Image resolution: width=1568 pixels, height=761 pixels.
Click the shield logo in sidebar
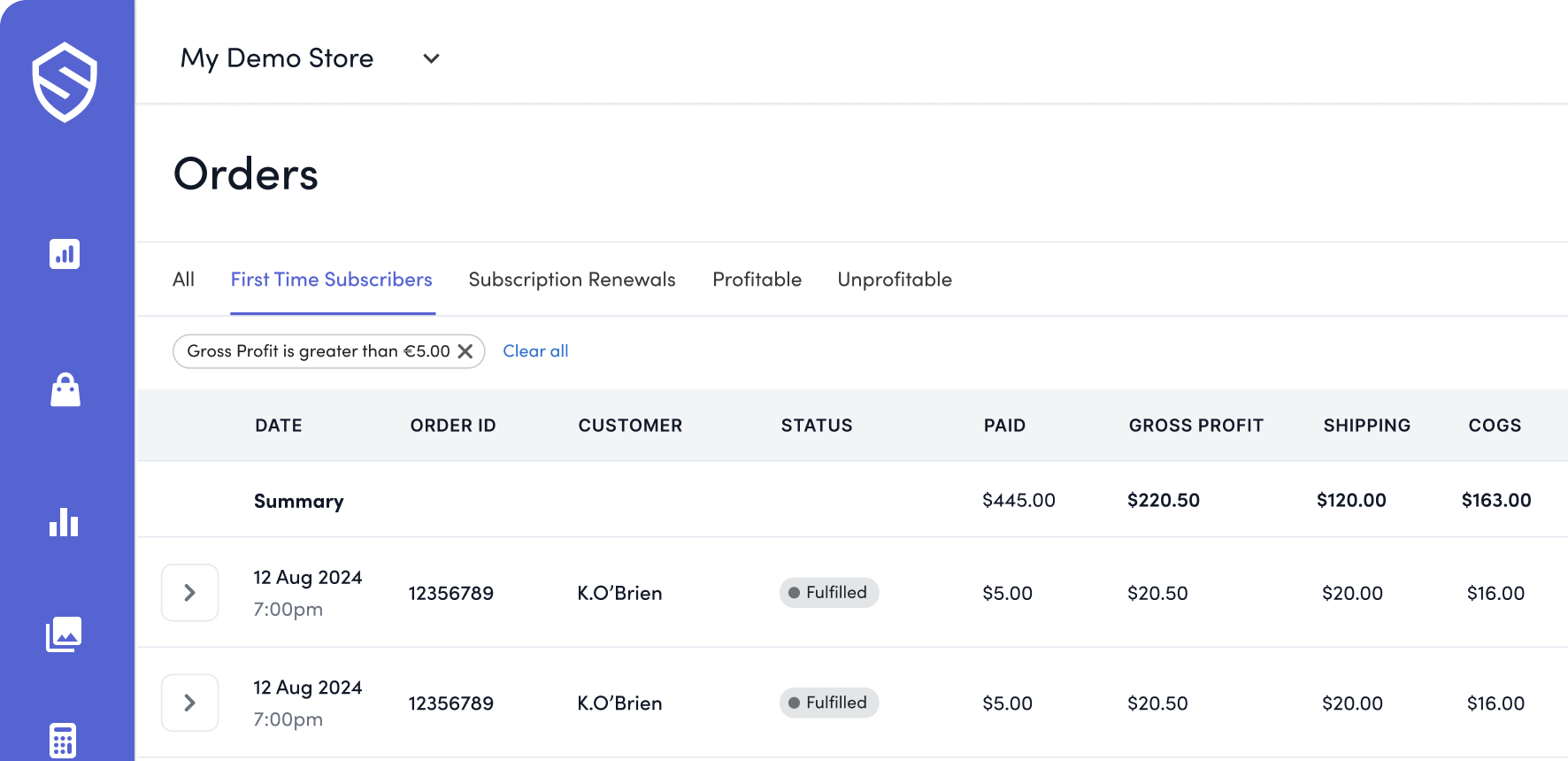[65, 82]
